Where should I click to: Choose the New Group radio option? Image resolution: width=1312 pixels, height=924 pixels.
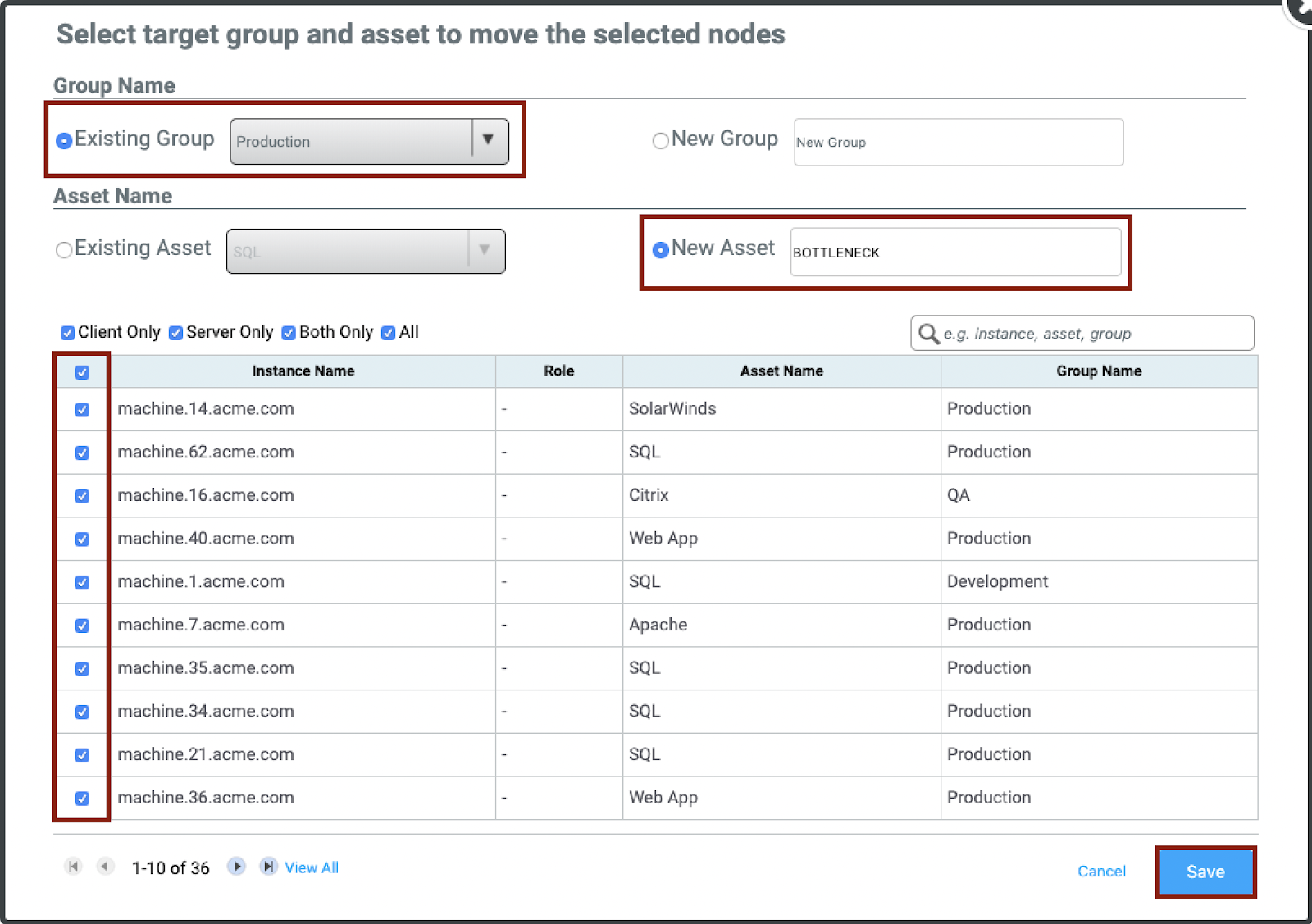(660, 141)
